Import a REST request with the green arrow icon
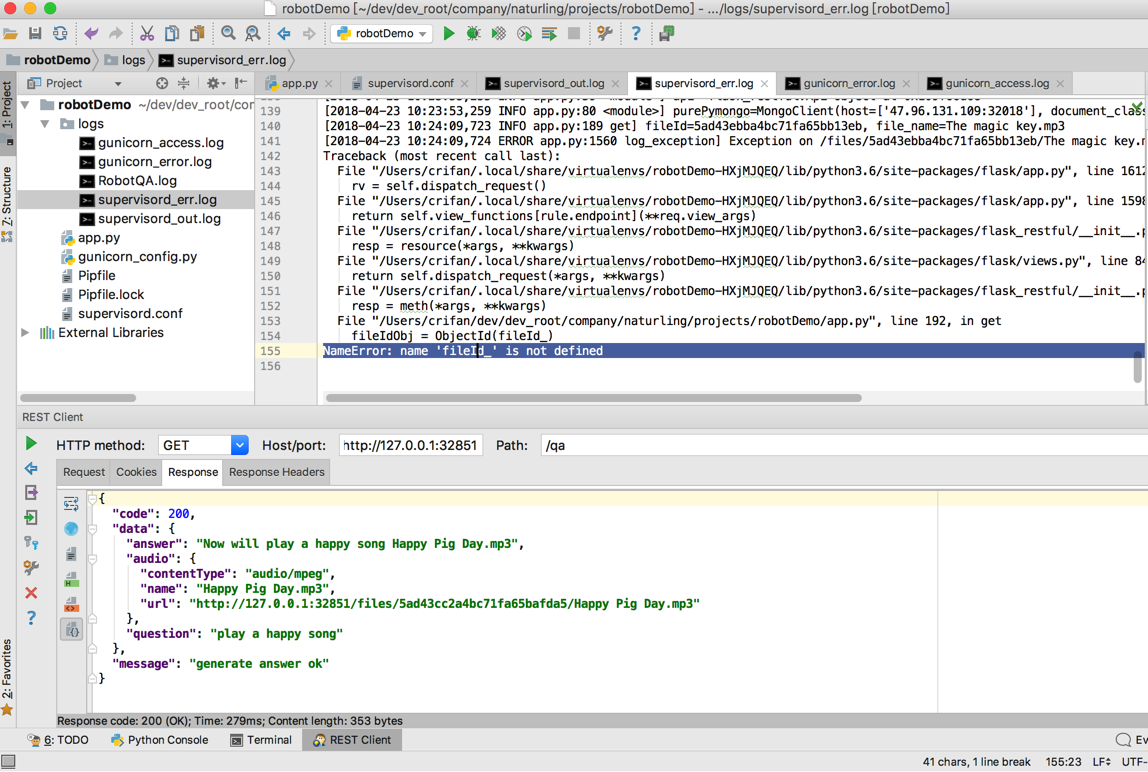This screenshot has width=1148, height=772. 31,518
